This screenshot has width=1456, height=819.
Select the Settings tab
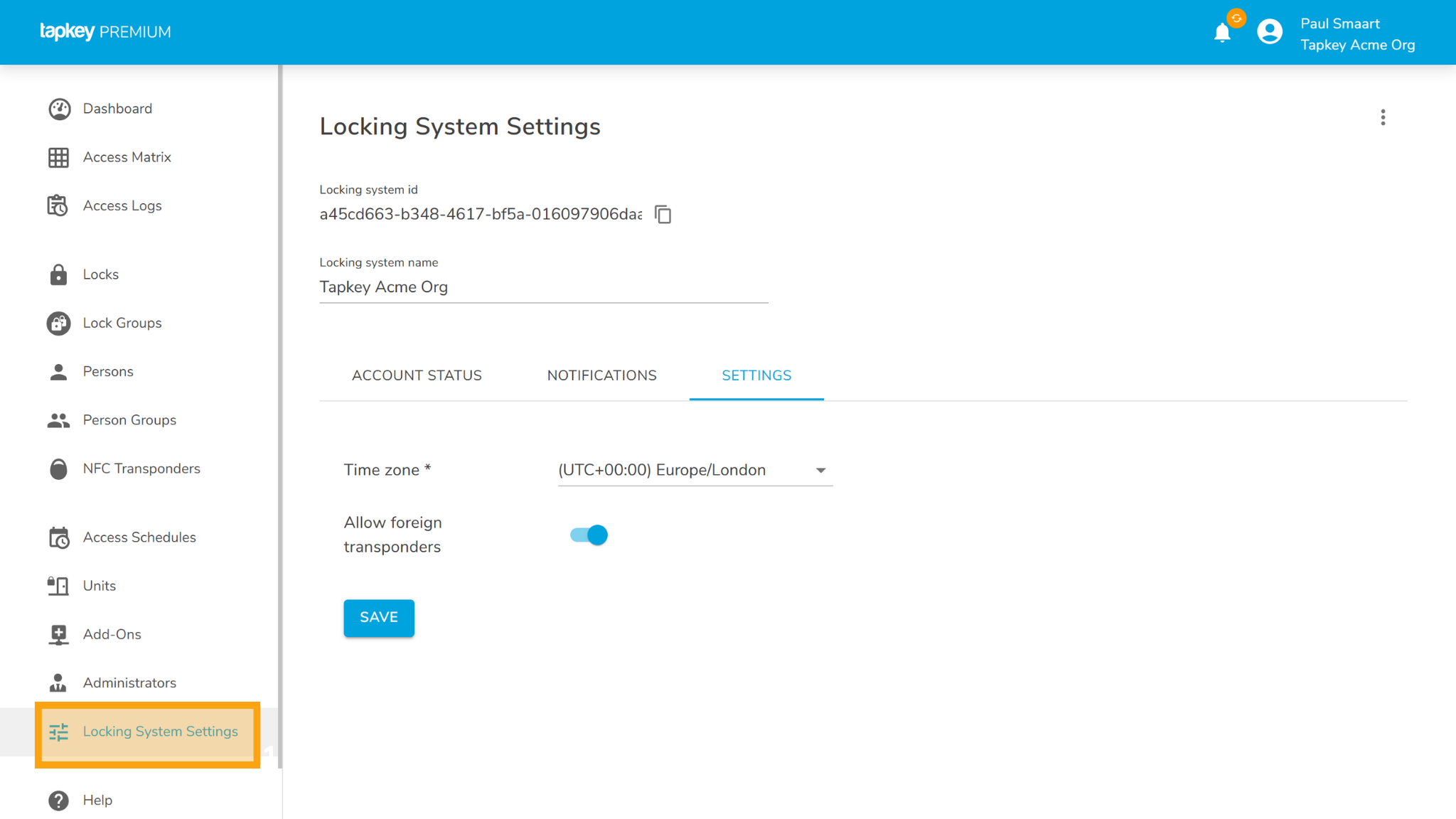click(756, 375)
